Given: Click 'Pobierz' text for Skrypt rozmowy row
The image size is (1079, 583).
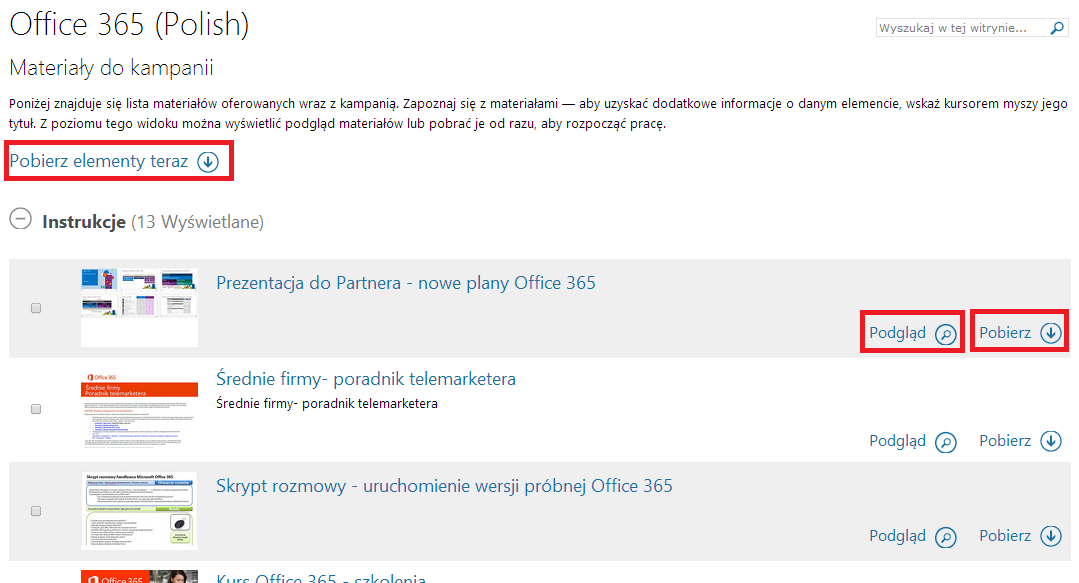Looking at the screenshot, I should [1005, 536].
